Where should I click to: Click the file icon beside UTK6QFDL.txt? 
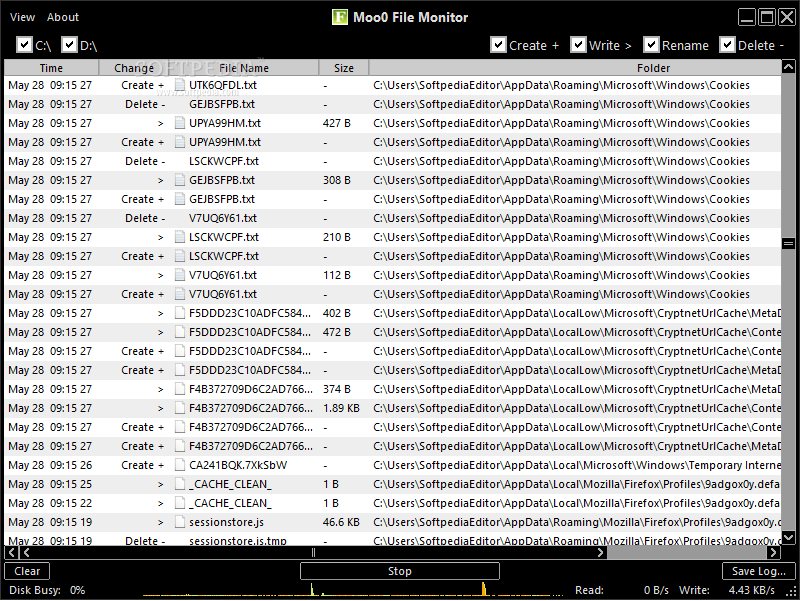pyautogui.click(x=178, y=85)
